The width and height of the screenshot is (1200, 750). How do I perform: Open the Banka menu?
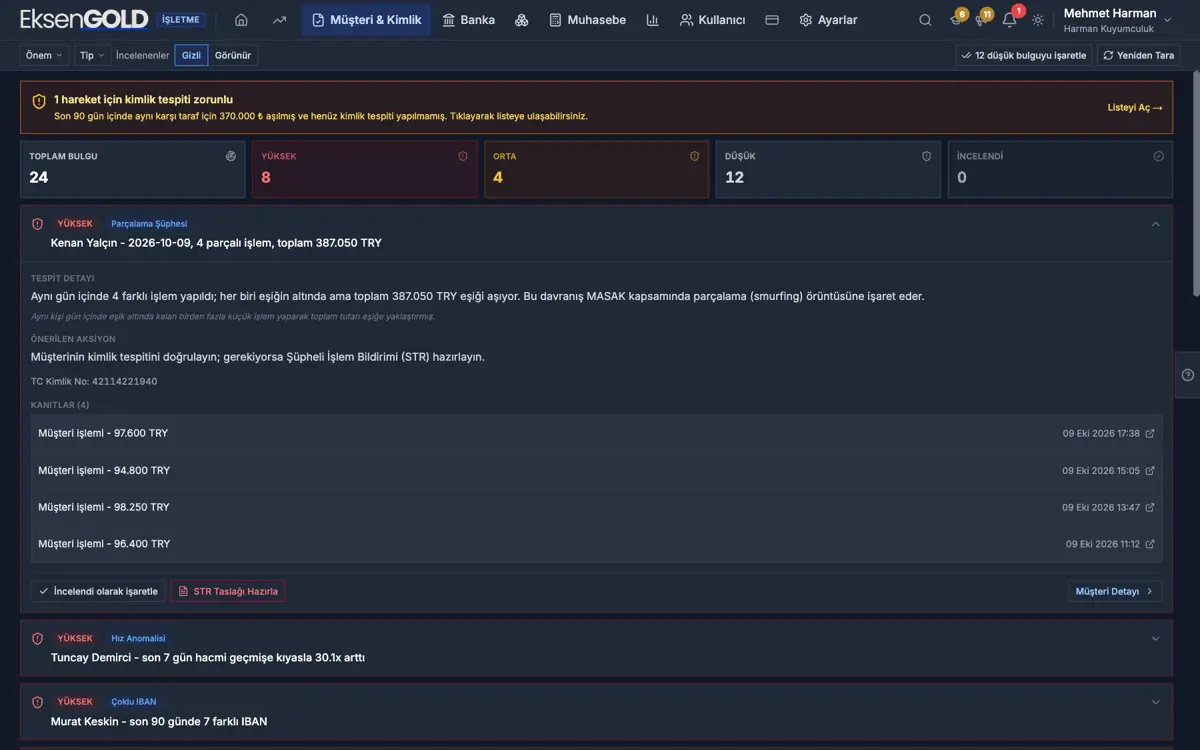468,20
